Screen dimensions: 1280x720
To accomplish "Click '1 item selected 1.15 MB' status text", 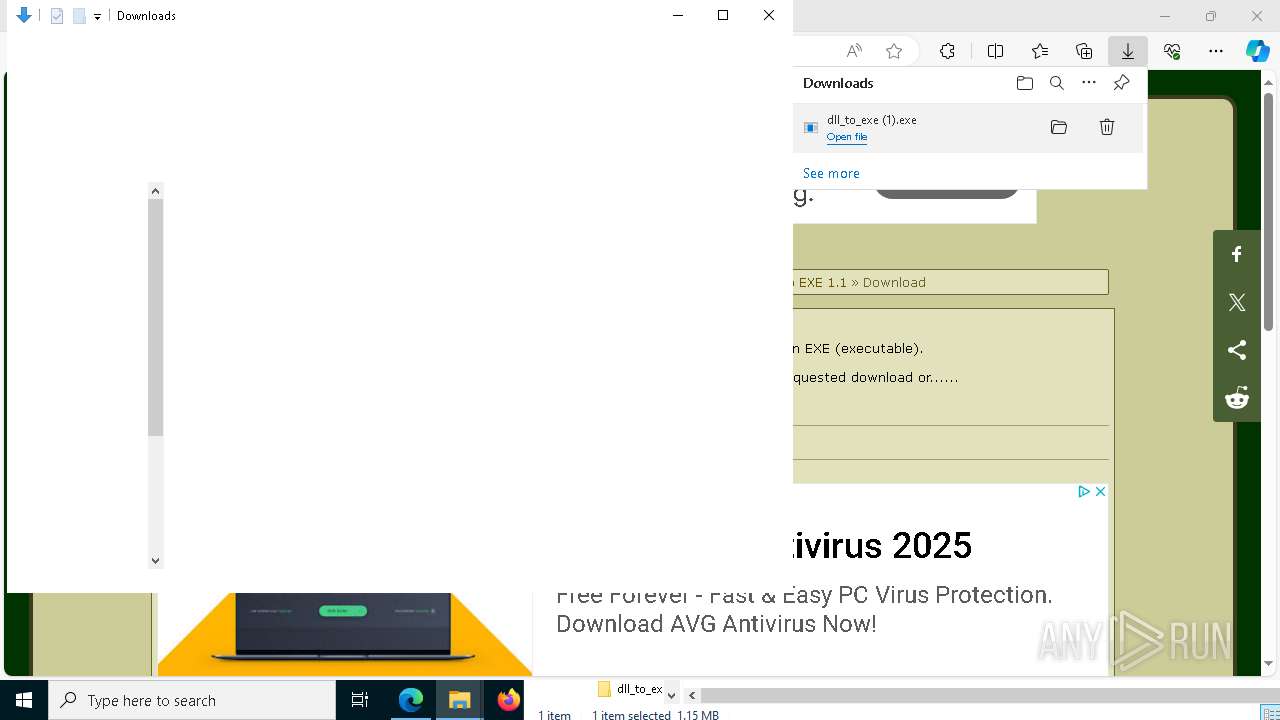I will tap(655, 715).
